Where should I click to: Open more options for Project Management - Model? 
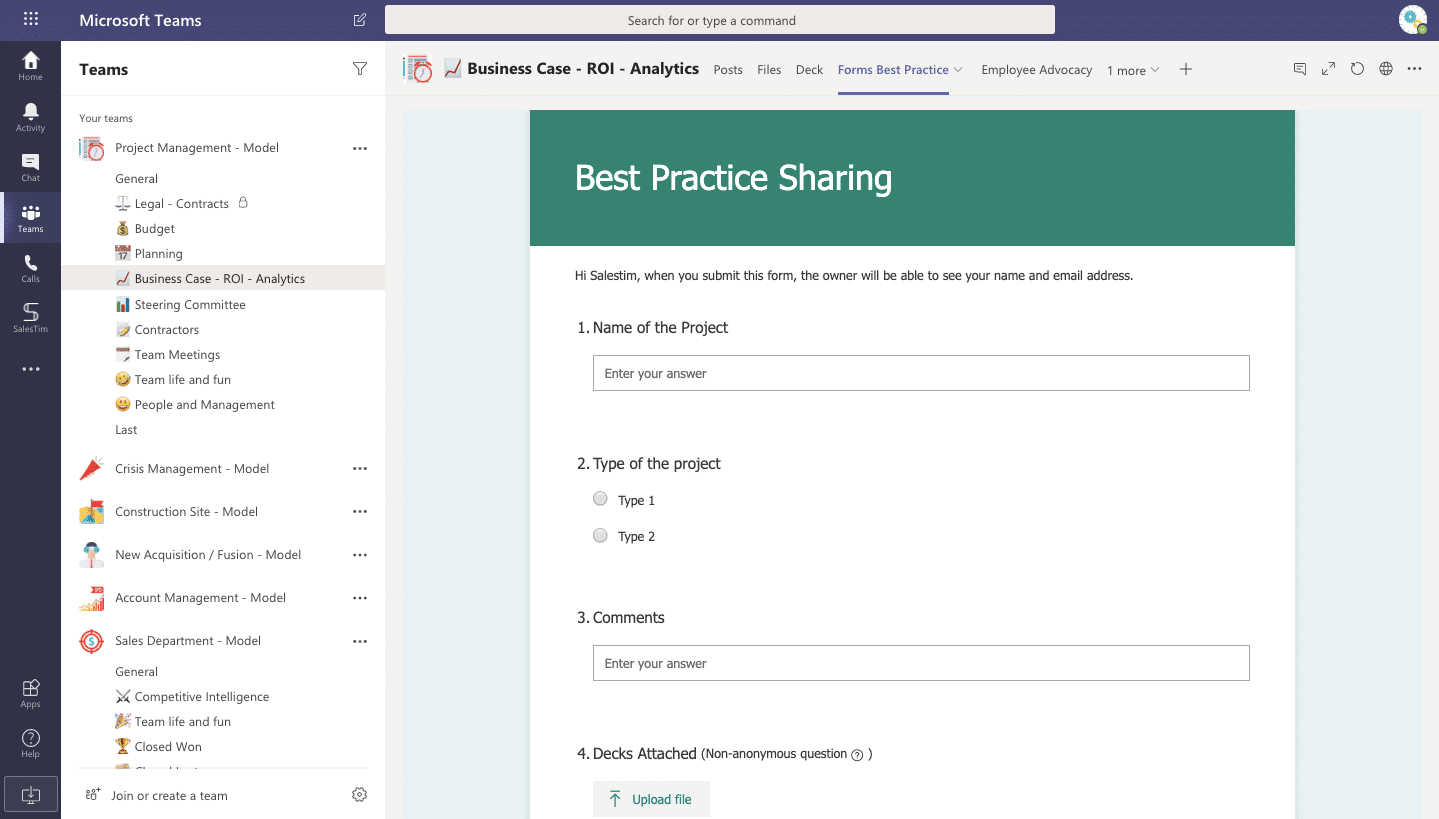(x=360, y=148)
